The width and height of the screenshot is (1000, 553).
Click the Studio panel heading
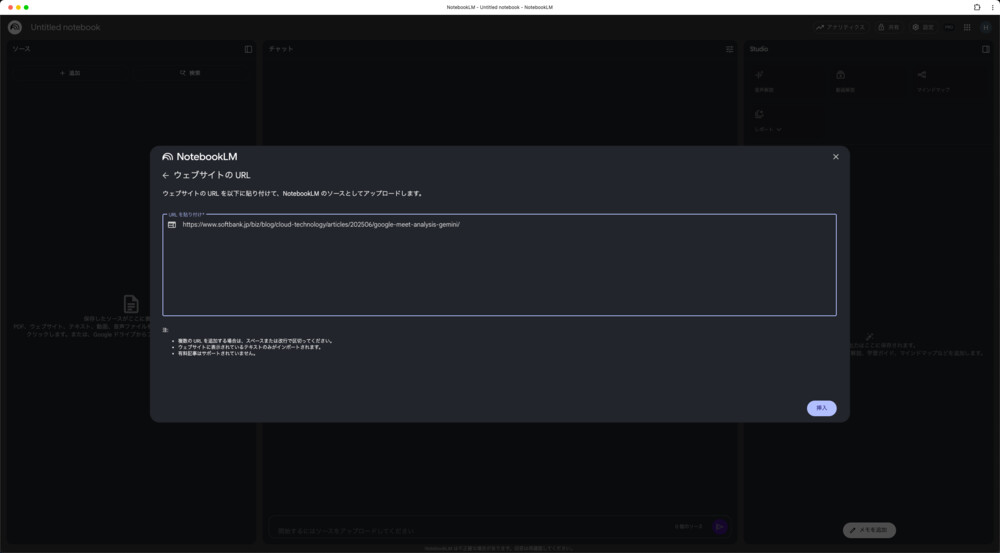[759, 49]
